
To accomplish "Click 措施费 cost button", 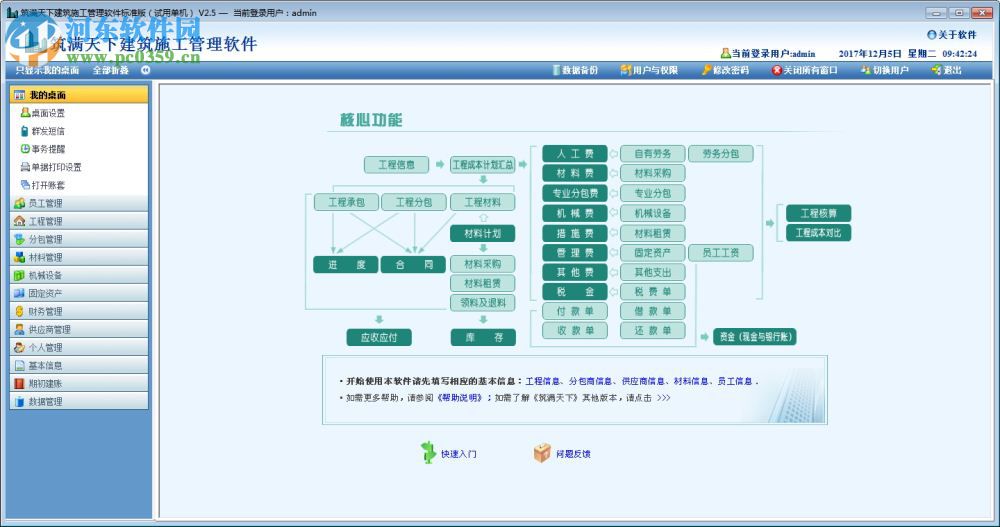I will (575, 234).
